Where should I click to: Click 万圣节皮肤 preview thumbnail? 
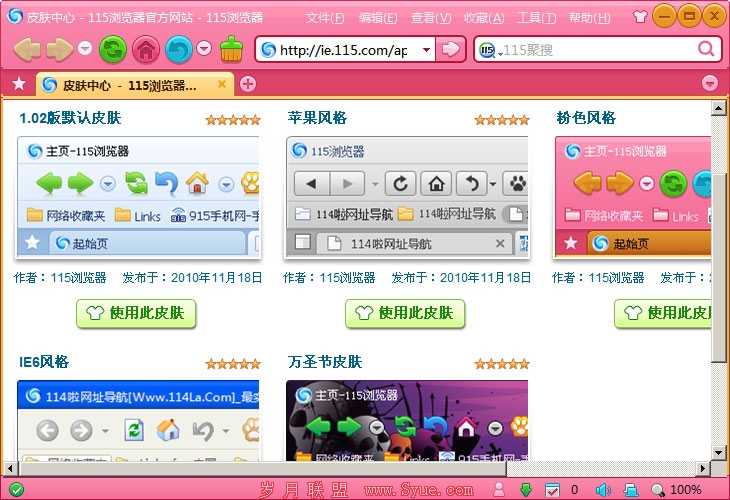407,420
